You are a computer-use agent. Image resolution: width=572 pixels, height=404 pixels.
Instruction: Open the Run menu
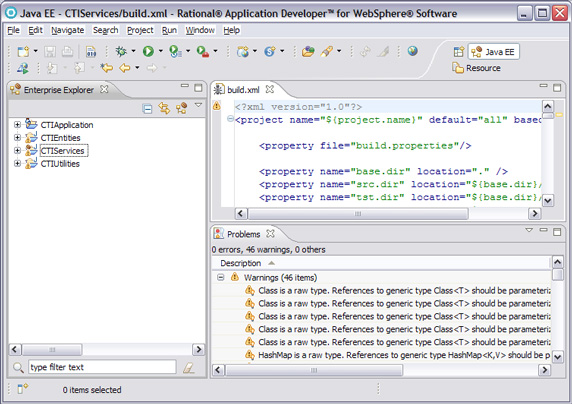pyautogui.click(x=169, y=30)
